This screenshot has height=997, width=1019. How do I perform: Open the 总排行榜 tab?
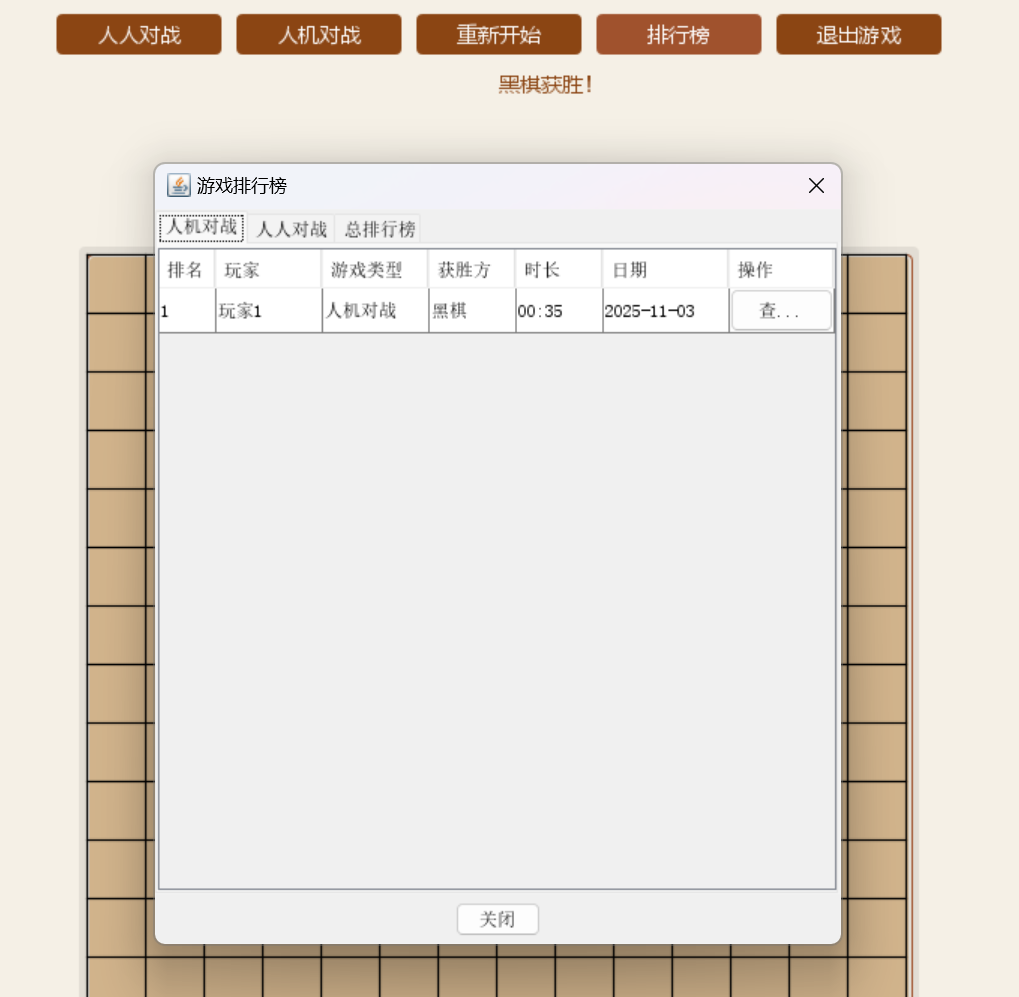(x=380, y=229)
